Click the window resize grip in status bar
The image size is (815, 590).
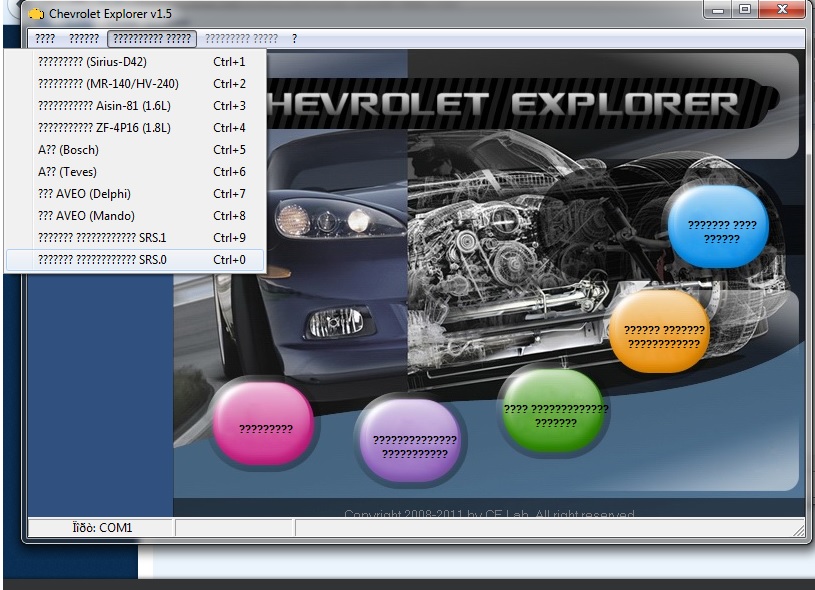[798, 531]
